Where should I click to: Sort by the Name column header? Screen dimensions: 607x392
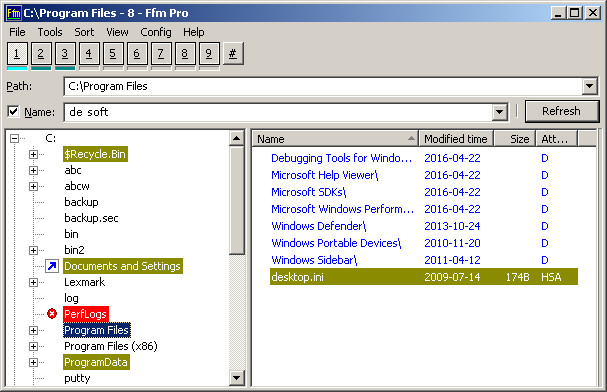tap(335, 139)
